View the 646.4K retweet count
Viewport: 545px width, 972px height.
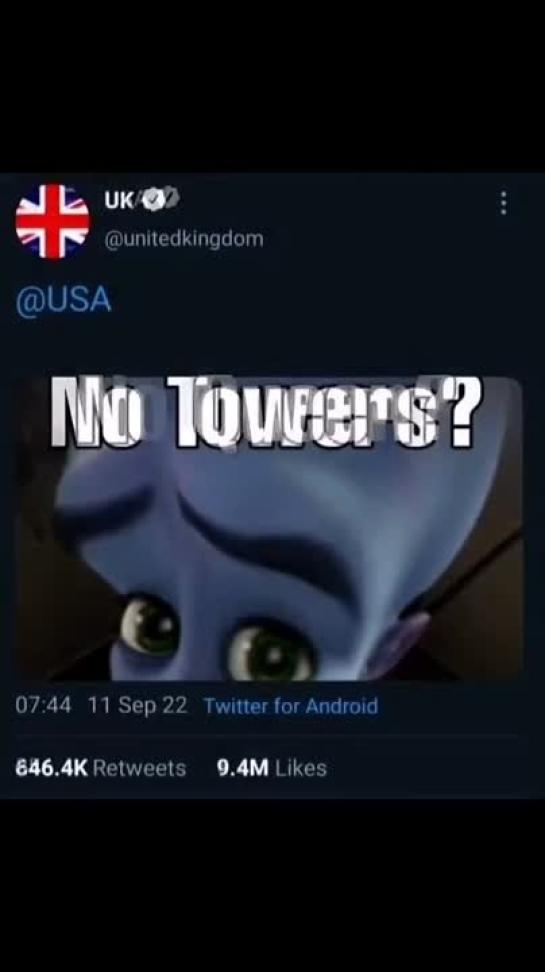pyautogui.click(x=51, y=768)
